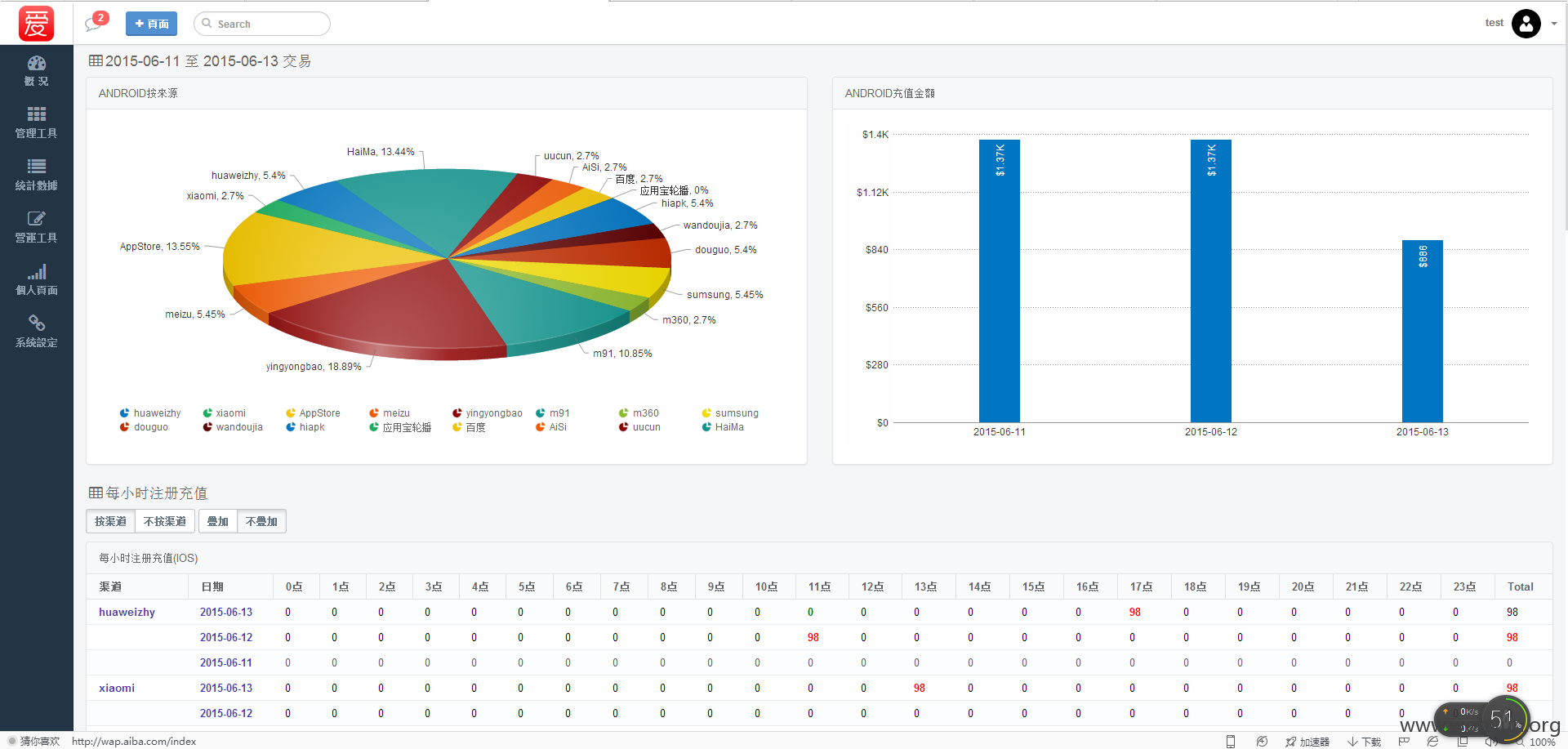
Task: Click the 2015-06-11 bar in chart
Action: [1000, 281]
